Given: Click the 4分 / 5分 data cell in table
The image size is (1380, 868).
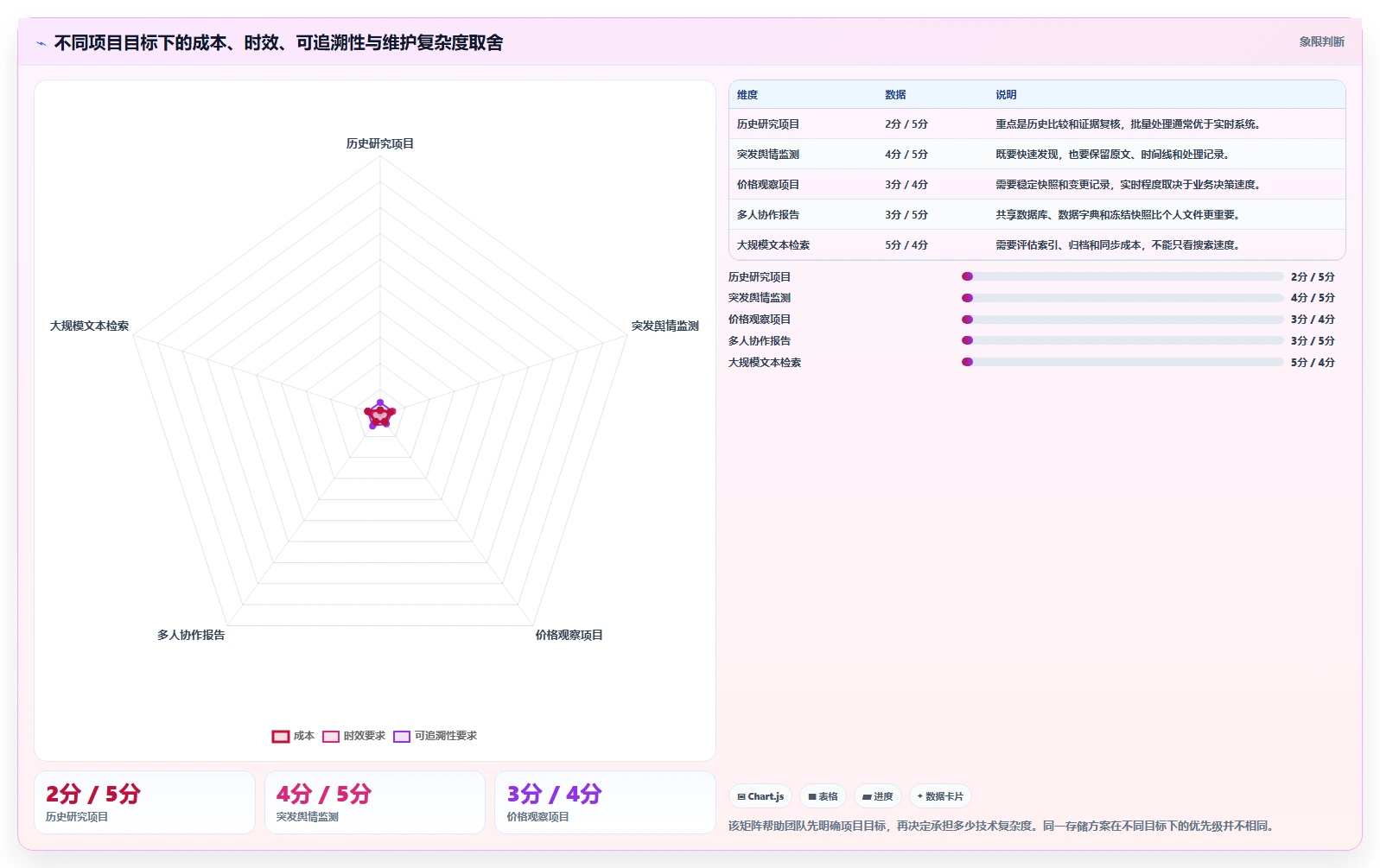Looking at the screenshot, I should click(x=906, y=155).
